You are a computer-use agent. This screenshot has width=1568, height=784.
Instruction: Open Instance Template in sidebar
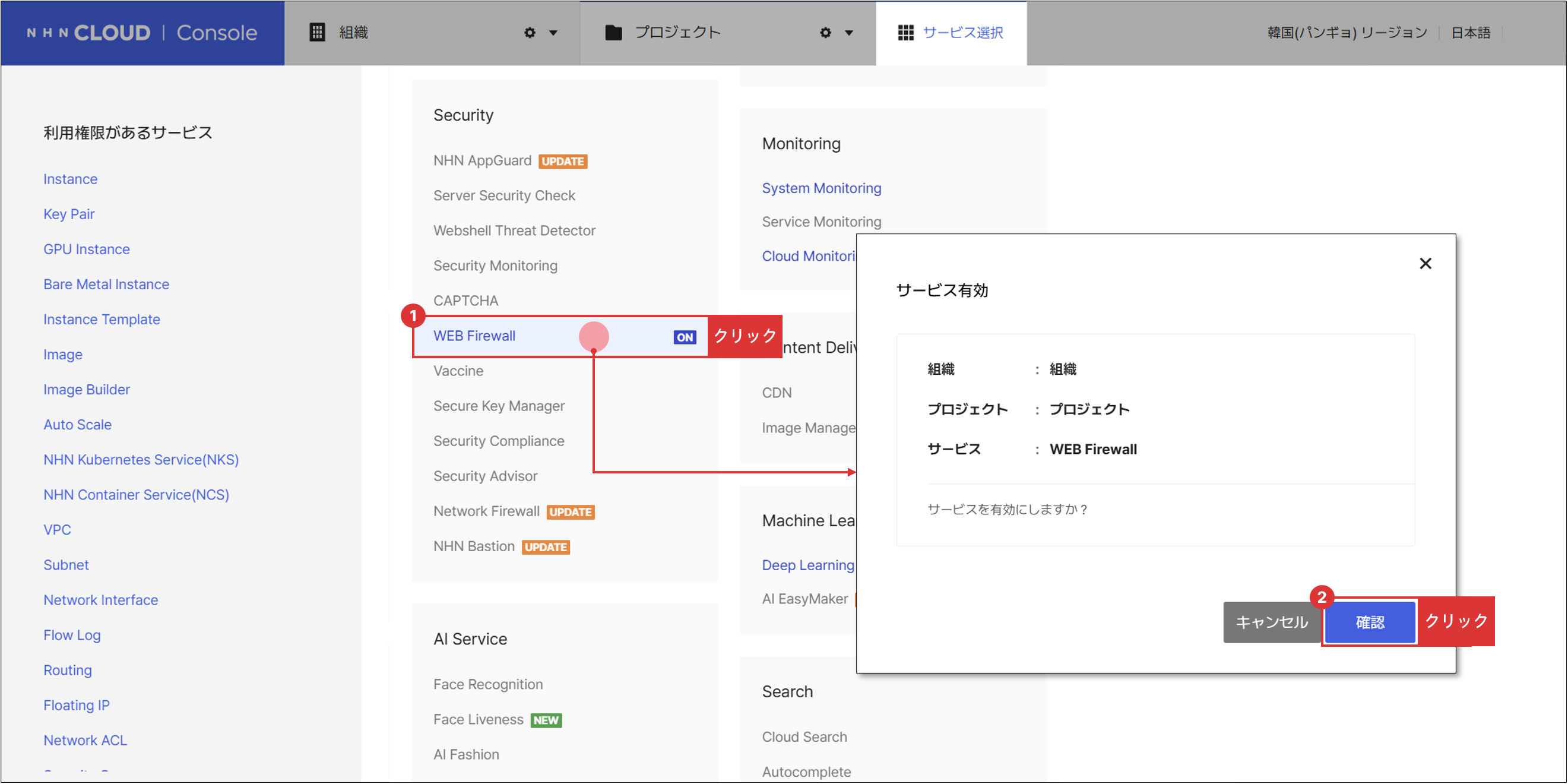[x=102, y=320]
